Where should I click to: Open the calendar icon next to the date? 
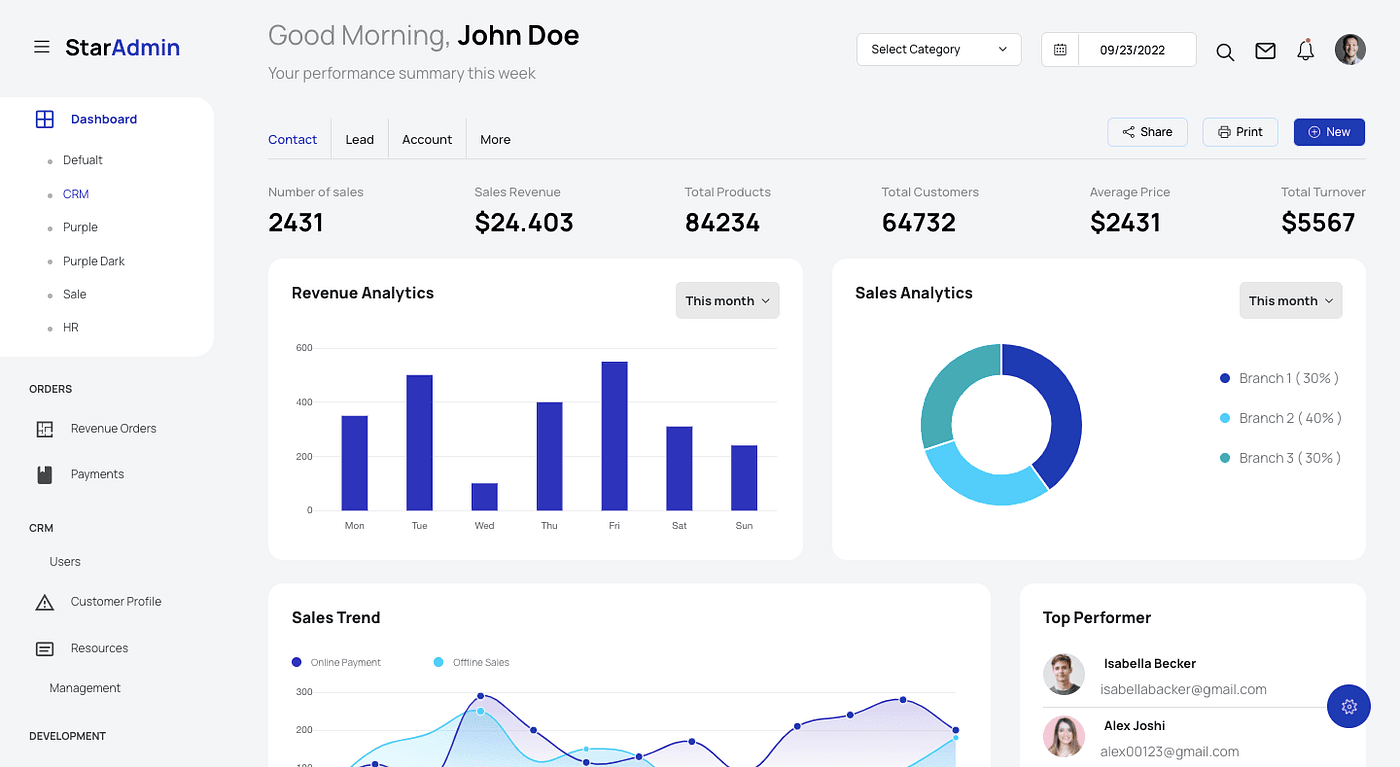[1060, 48]
